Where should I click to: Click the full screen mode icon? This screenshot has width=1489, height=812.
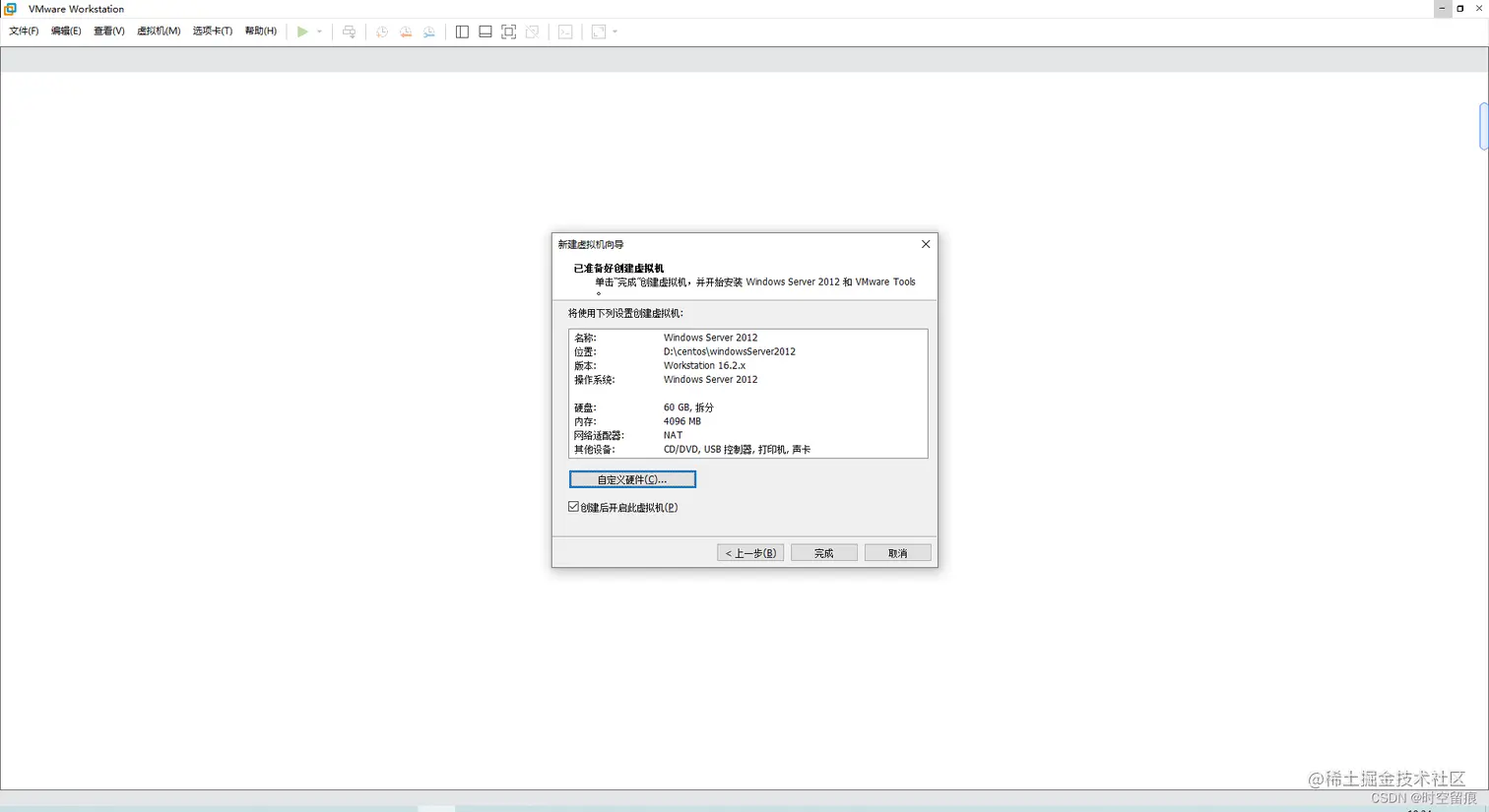click(508, 31)
